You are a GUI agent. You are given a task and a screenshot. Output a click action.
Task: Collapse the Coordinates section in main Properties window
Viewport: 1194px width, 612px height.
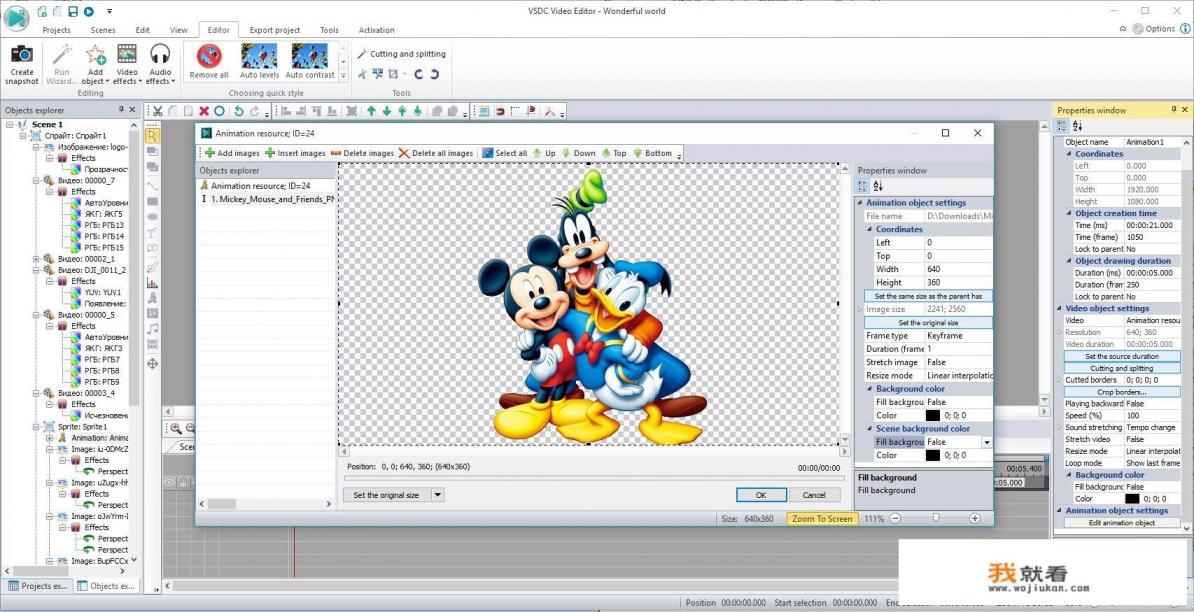[1069, 154]
